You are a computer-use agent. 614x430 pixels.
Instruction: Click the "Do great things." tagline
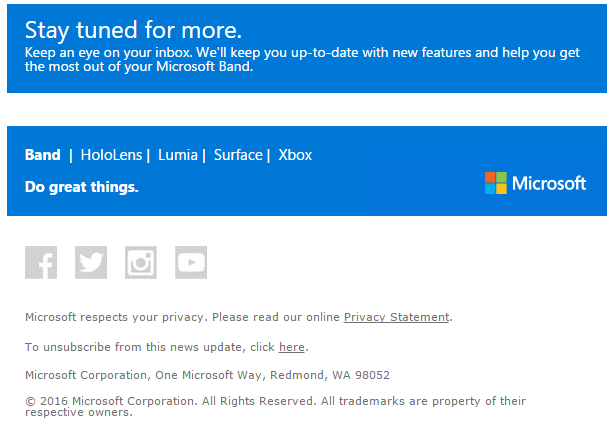tap(82, 187)
